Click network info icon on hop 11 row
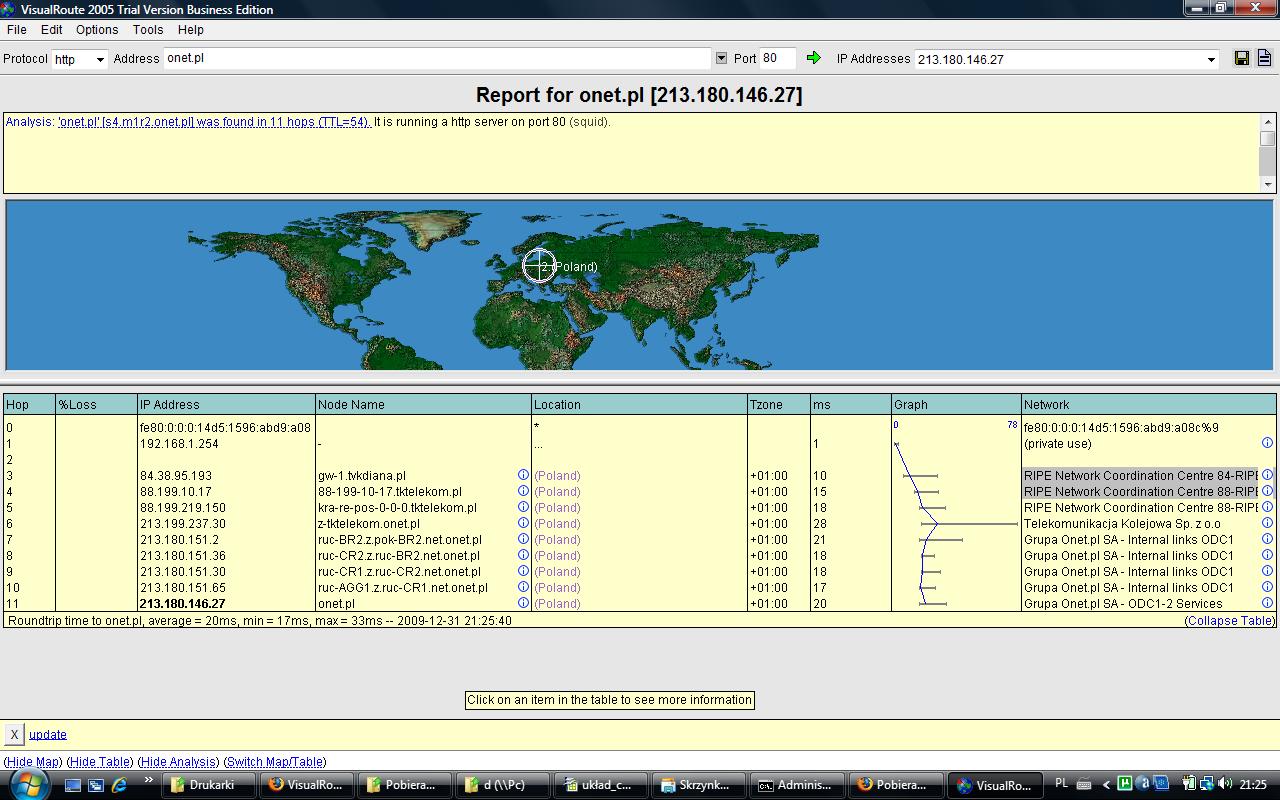Screen dimensions: 1280x800 [x=1267, y=603]
